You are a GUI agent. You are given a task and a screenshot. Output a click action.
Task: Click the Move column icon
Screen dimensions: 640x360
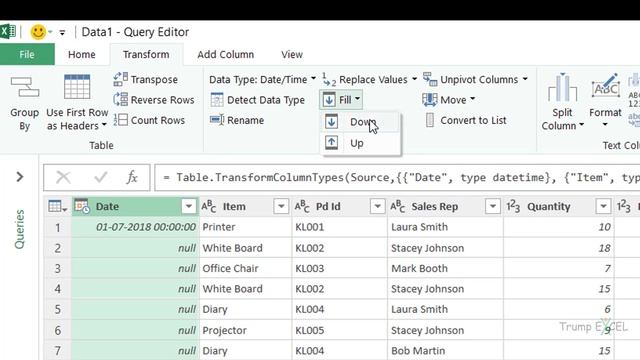(430, 99)
